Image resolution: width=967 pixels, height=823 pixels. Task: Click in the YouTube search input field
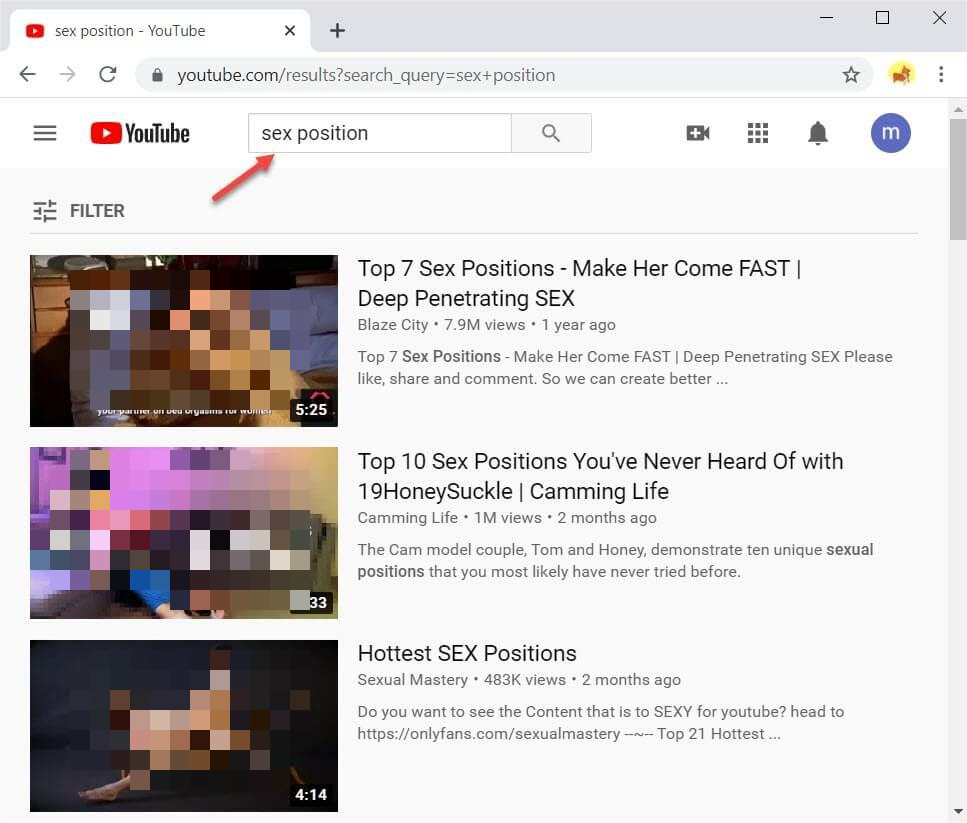(x=380, y=133)
